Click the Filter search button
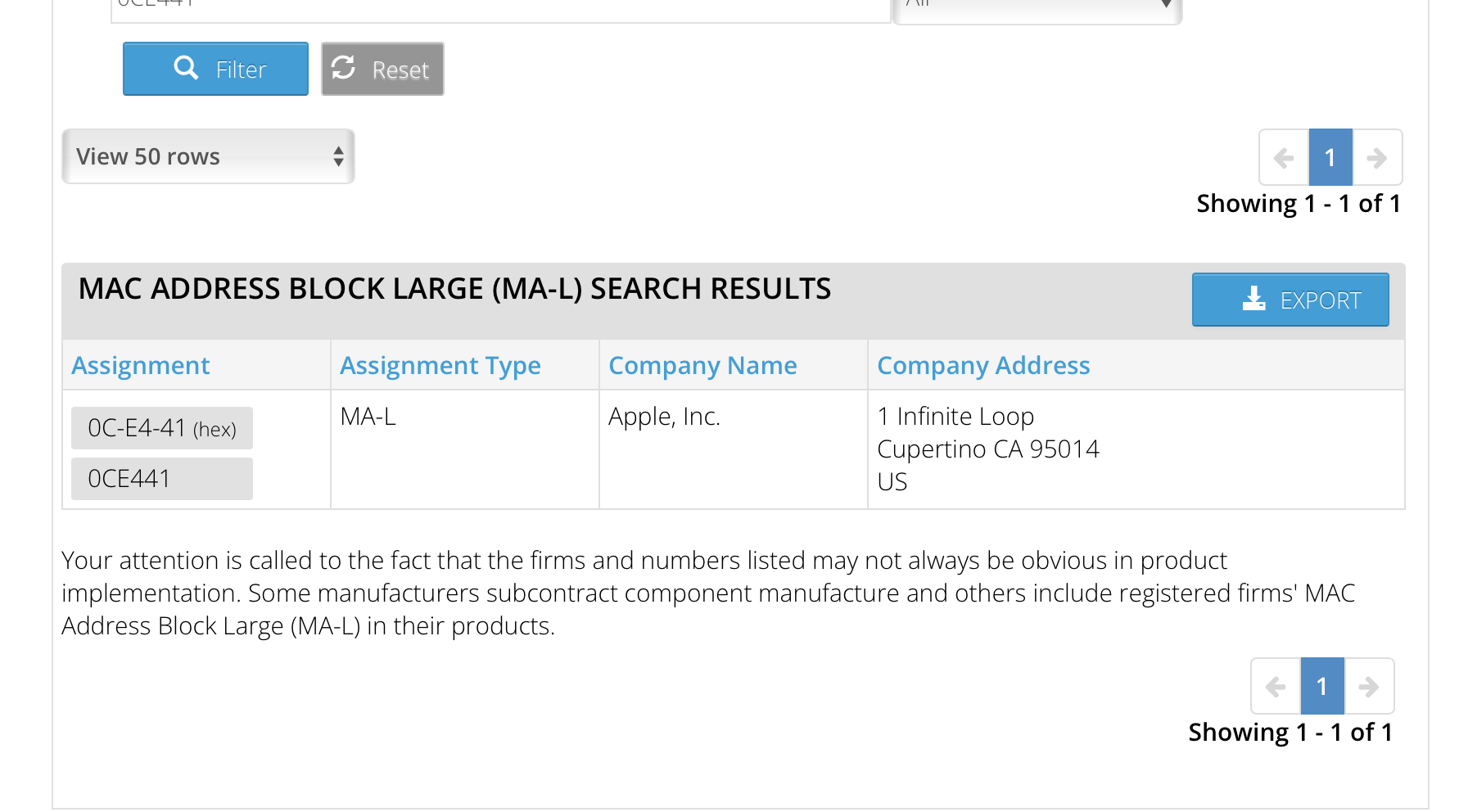Image resolution: width=1459 pixels, height=812 pixels. pos(215,69)
